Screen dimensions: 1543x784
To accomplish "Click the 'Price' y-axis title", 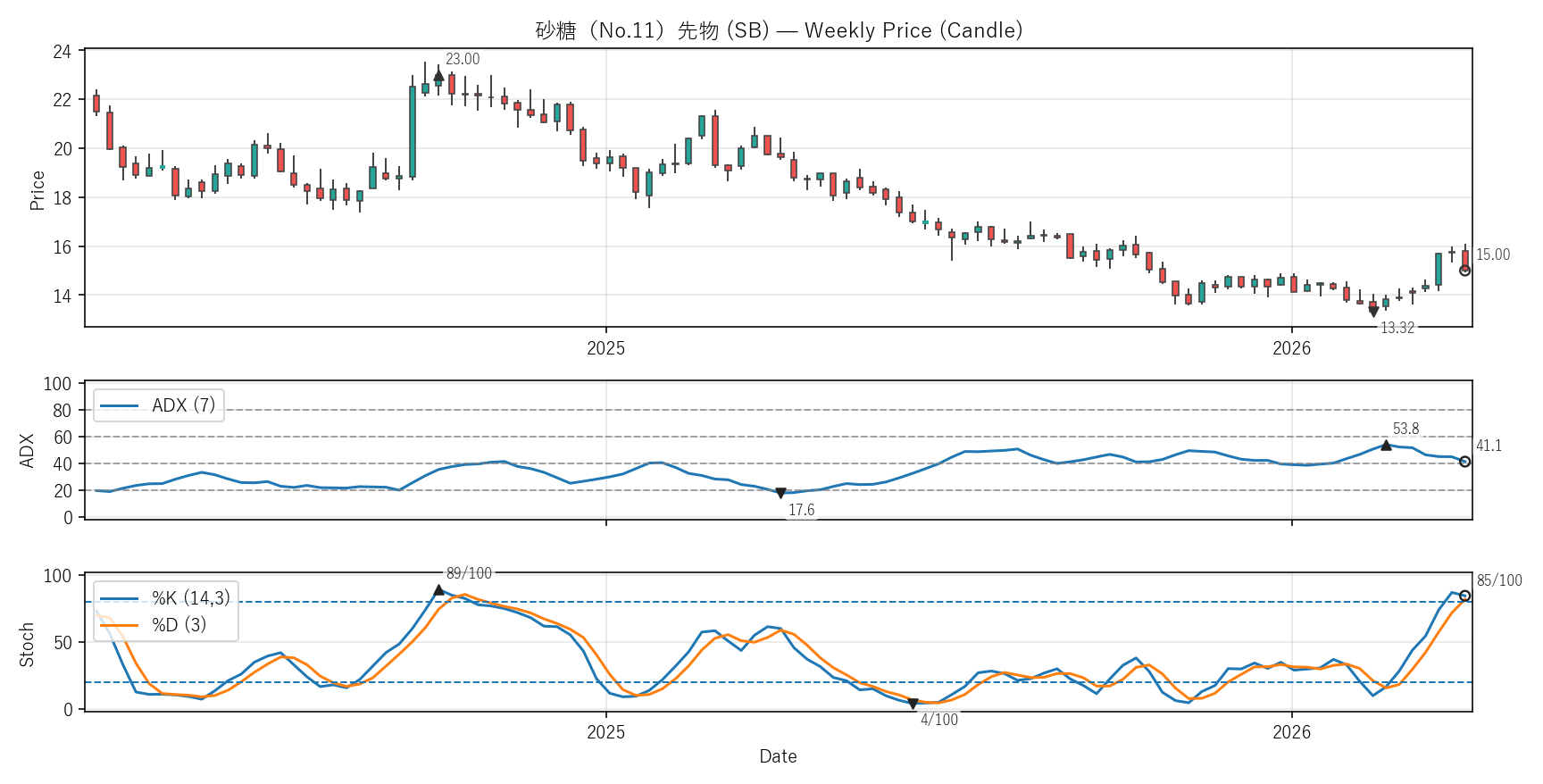I will click(37, 190).
